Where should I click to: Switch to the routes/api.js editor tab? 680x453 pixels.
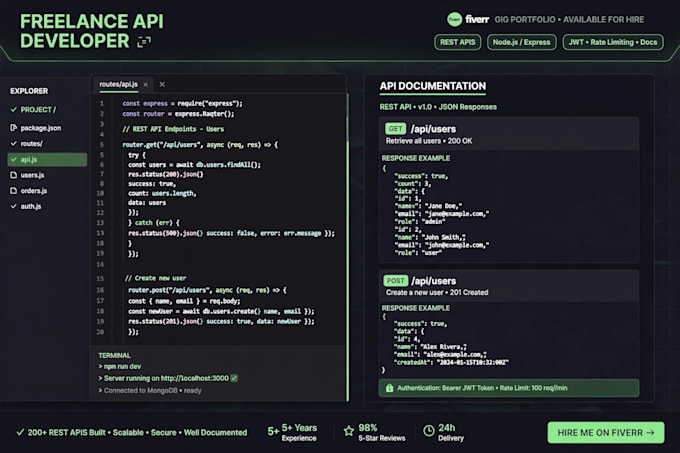tap(118, 84)
